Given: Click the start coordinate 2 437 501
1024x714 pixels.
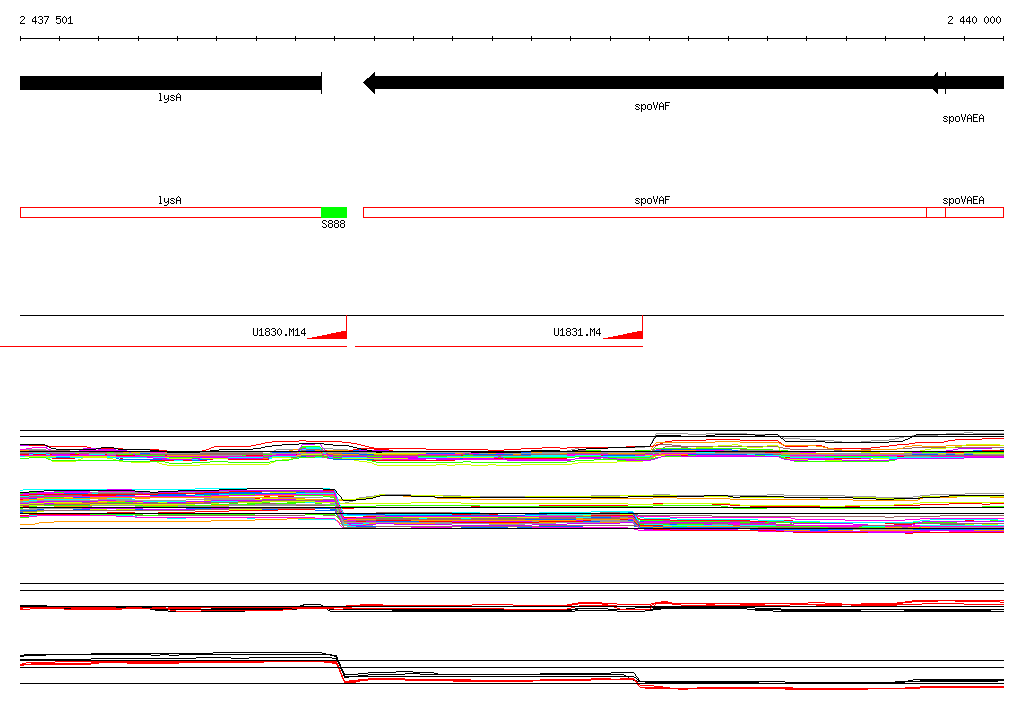Looking at the screenshot, I should (x=46, y=20).
